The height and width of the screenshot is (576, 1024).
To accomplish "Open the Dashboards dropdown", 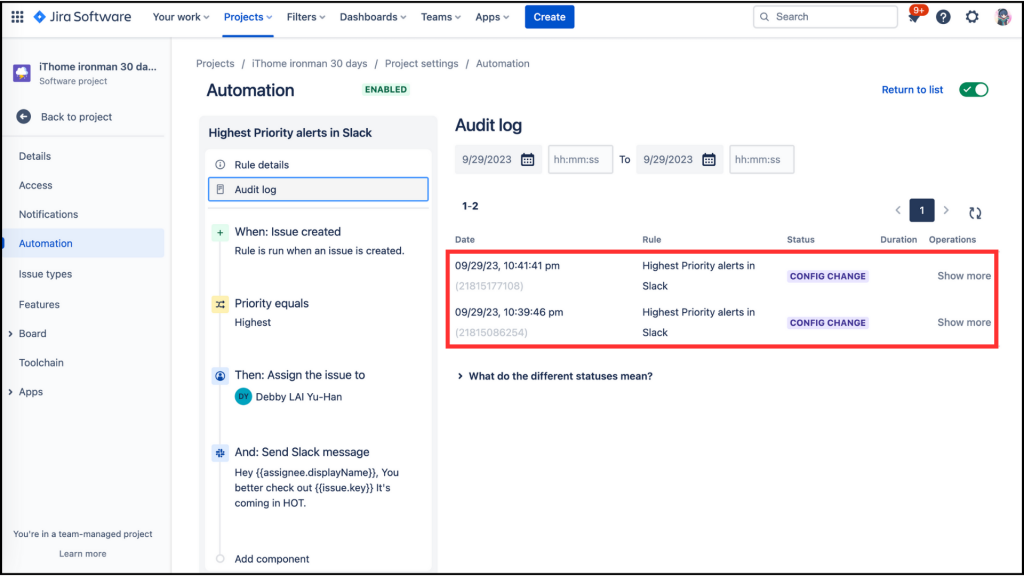I will [372, 17].
